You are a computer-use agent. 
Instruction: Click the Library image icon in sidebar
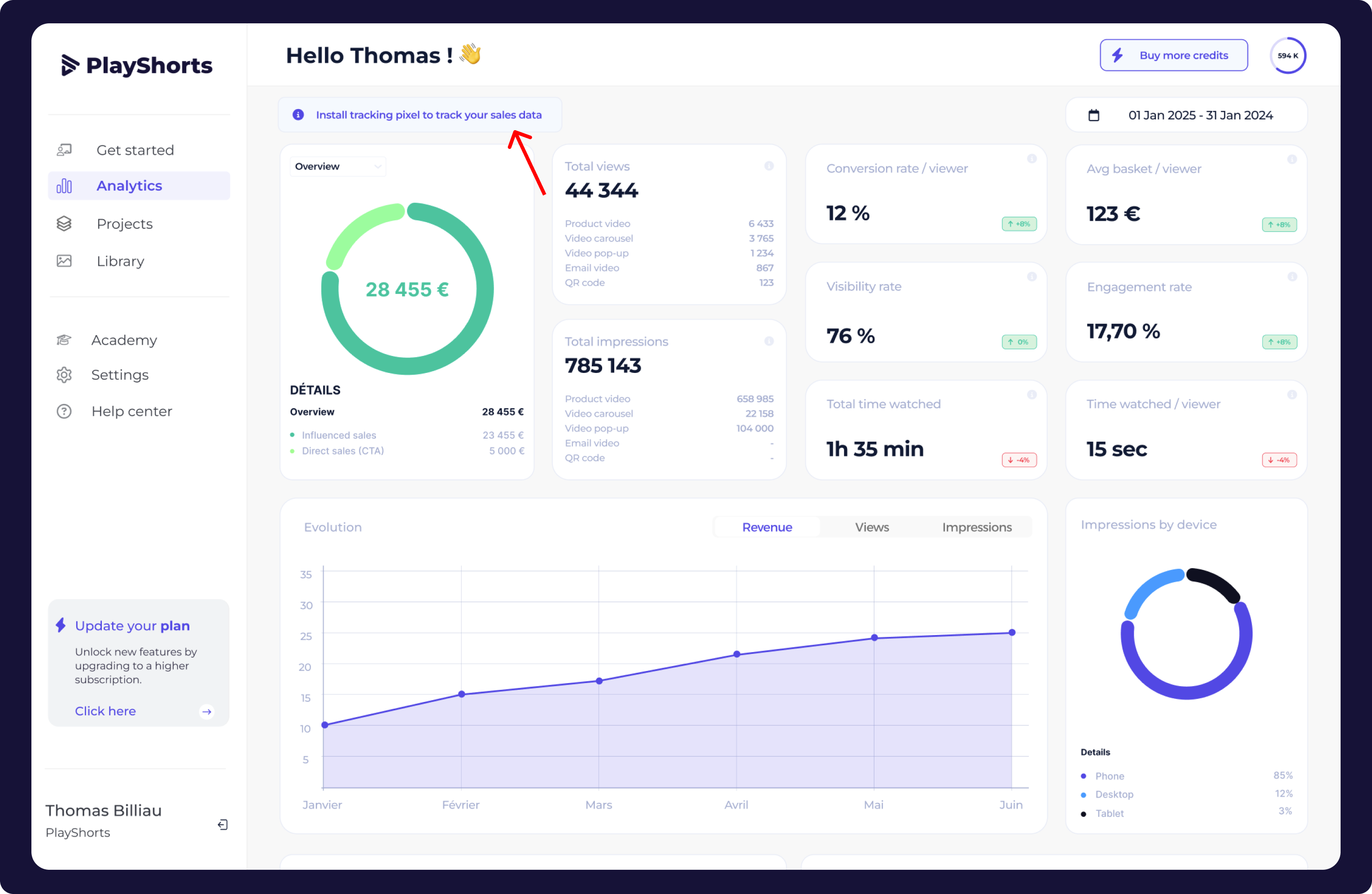coord(64,261)
